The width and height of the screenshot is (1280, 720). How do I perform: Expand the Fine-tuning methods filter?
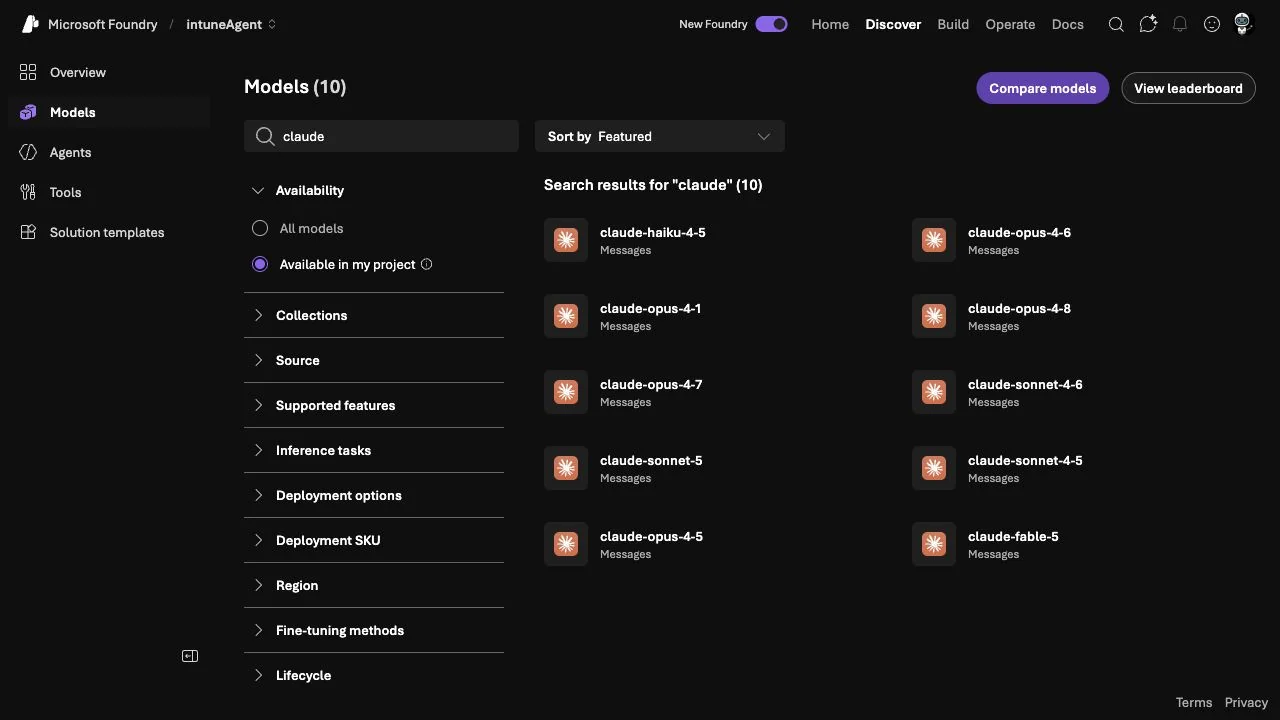click(374, 630)
